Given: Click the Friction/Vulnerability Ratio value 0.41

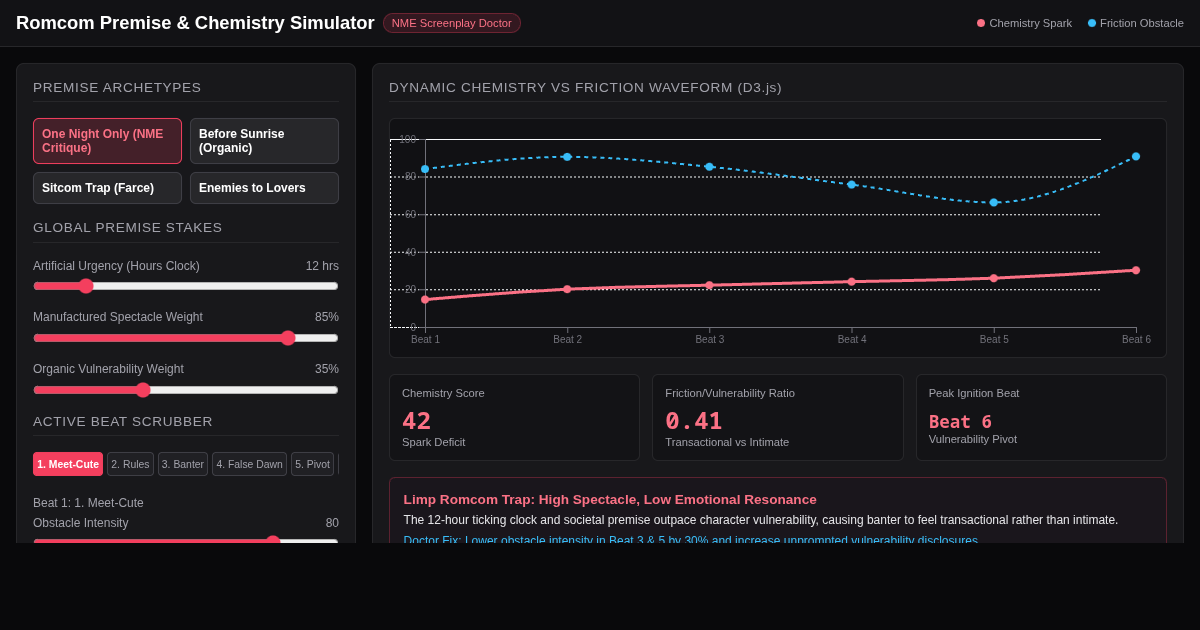Looking at the screenshot, I should click(694, 421).
